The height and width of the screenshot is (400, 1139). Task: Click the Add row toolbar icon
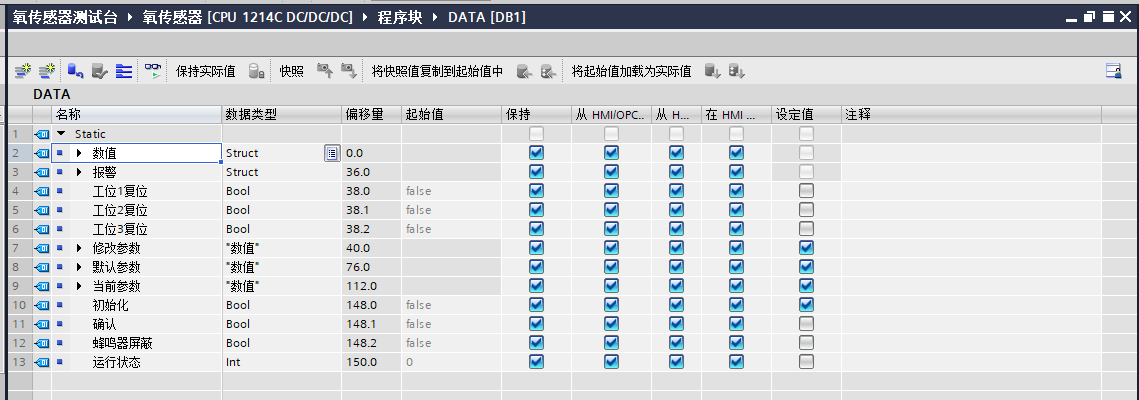click(46, 71)
